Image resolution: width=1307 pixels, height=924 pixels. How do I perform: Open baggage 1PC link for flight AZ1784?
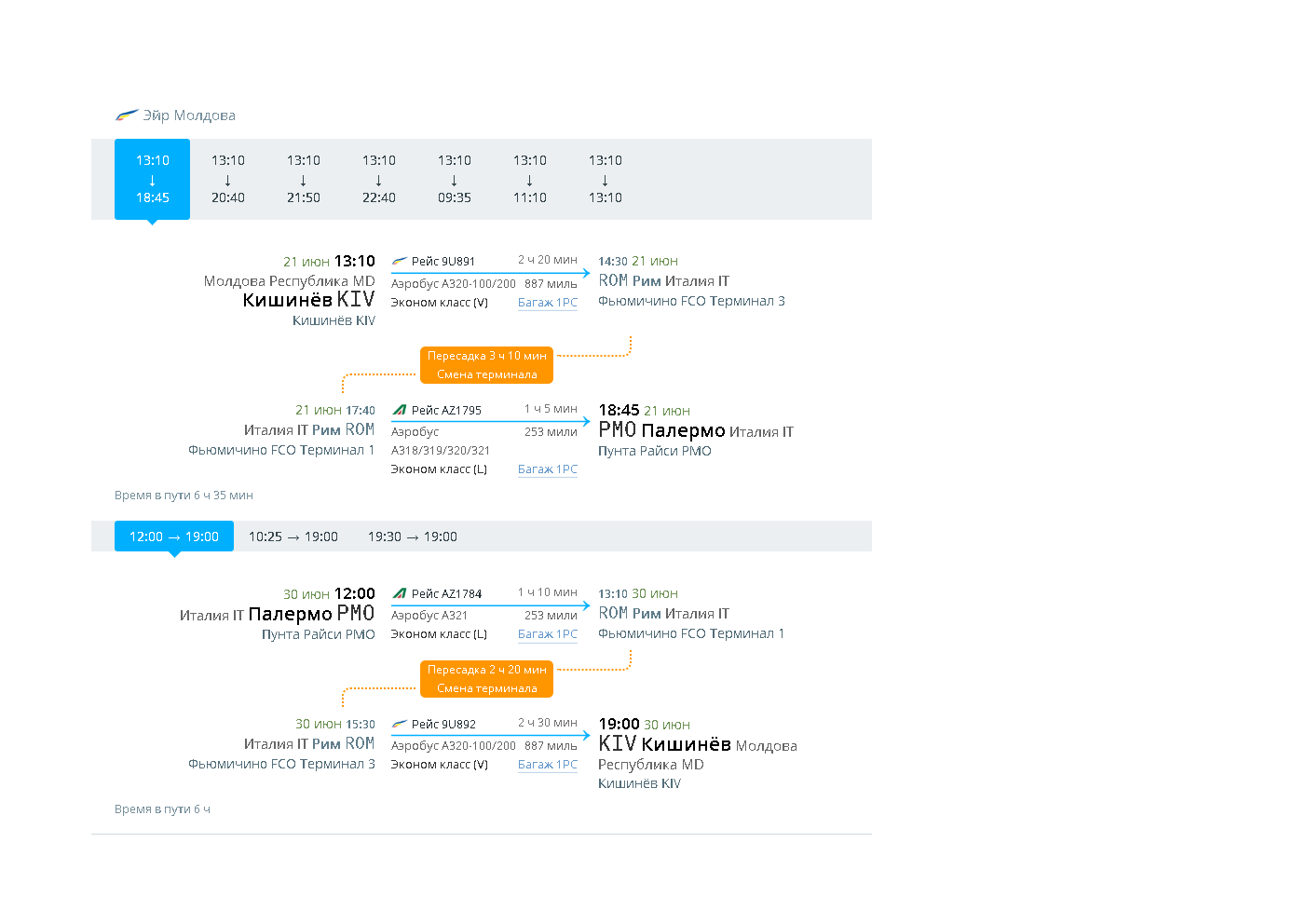tap(547, 634)
